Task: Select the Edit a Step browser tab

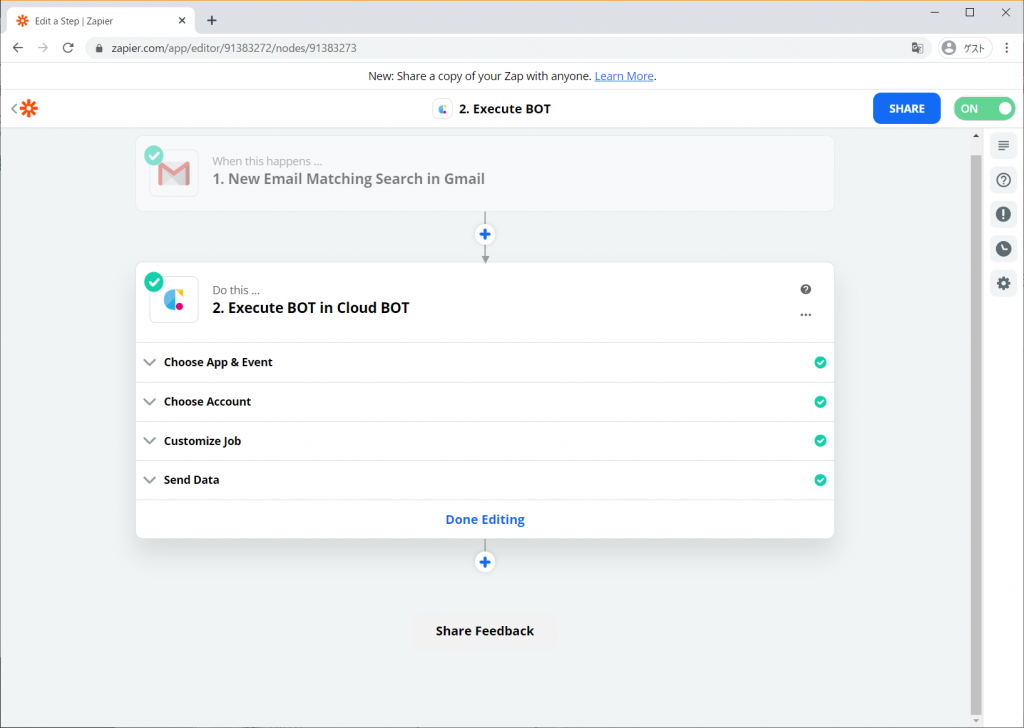Action: pyautogui.click(x=95, y=20)
